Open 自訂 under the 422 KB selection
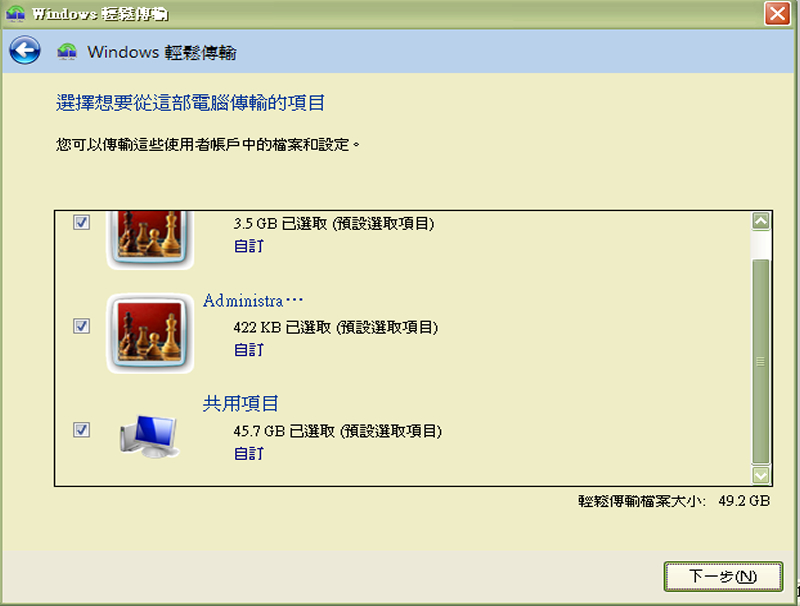800x606 pixels. click(x=249, y=350)
